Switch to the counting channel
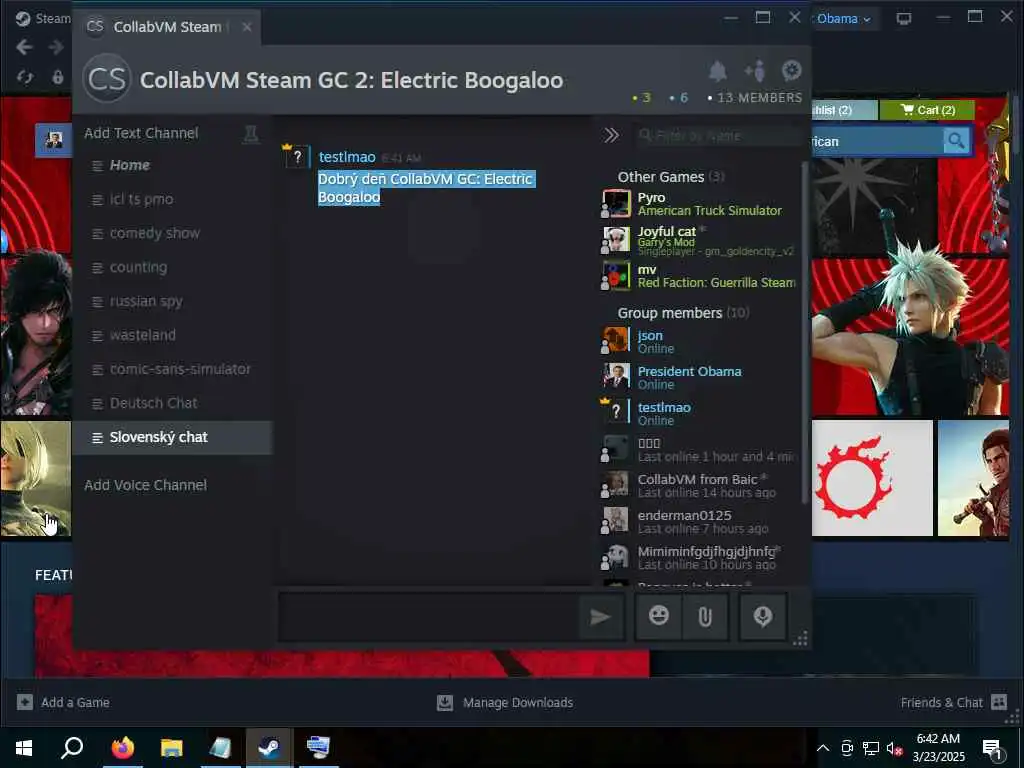 [x=172, y=267]
